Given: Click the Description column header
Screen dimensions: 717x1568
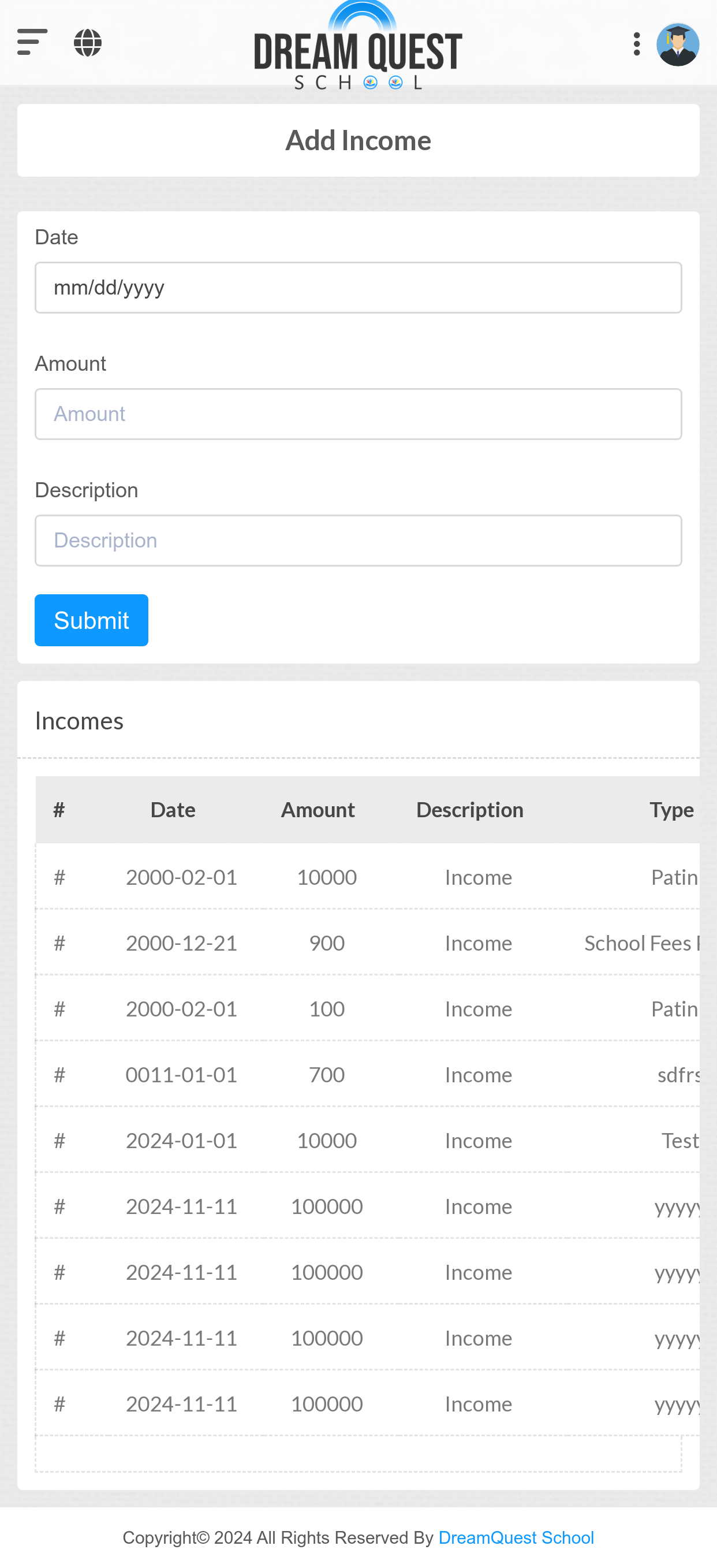Looking at the screenshot, I should pyautogui.click(x=470, y=810).
